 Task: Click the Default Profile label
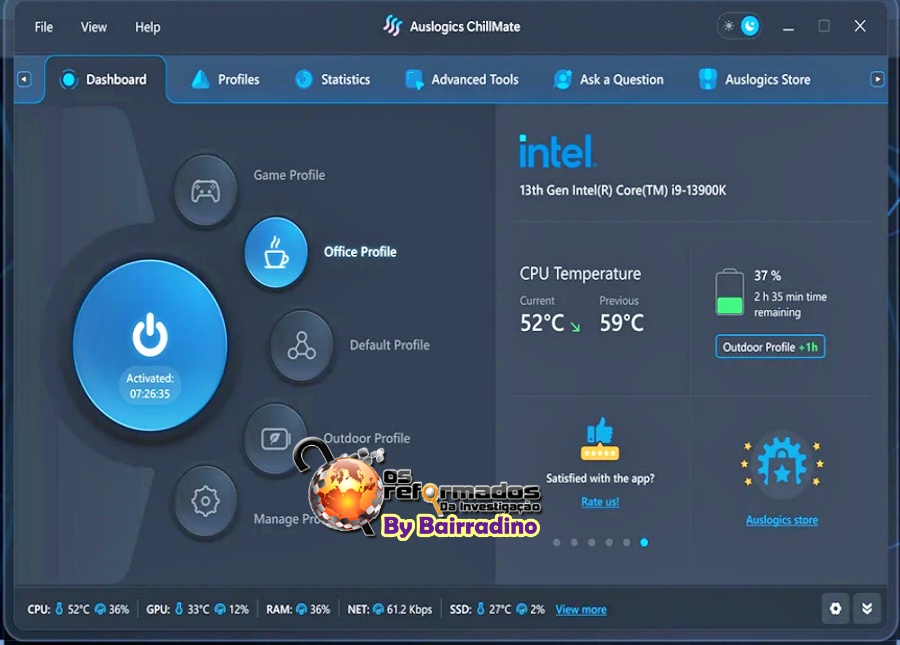point(390,345)
